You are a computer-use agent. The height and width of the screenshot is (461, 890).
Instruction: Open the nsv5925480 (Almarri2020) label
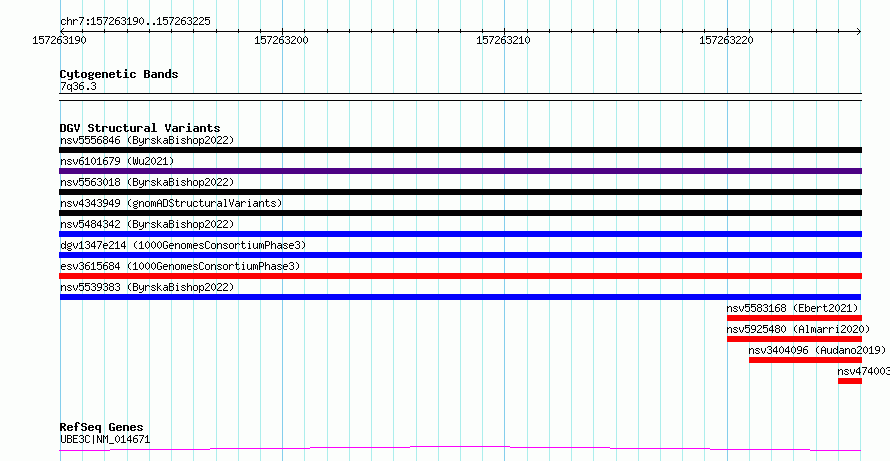(x=799, y=329)
